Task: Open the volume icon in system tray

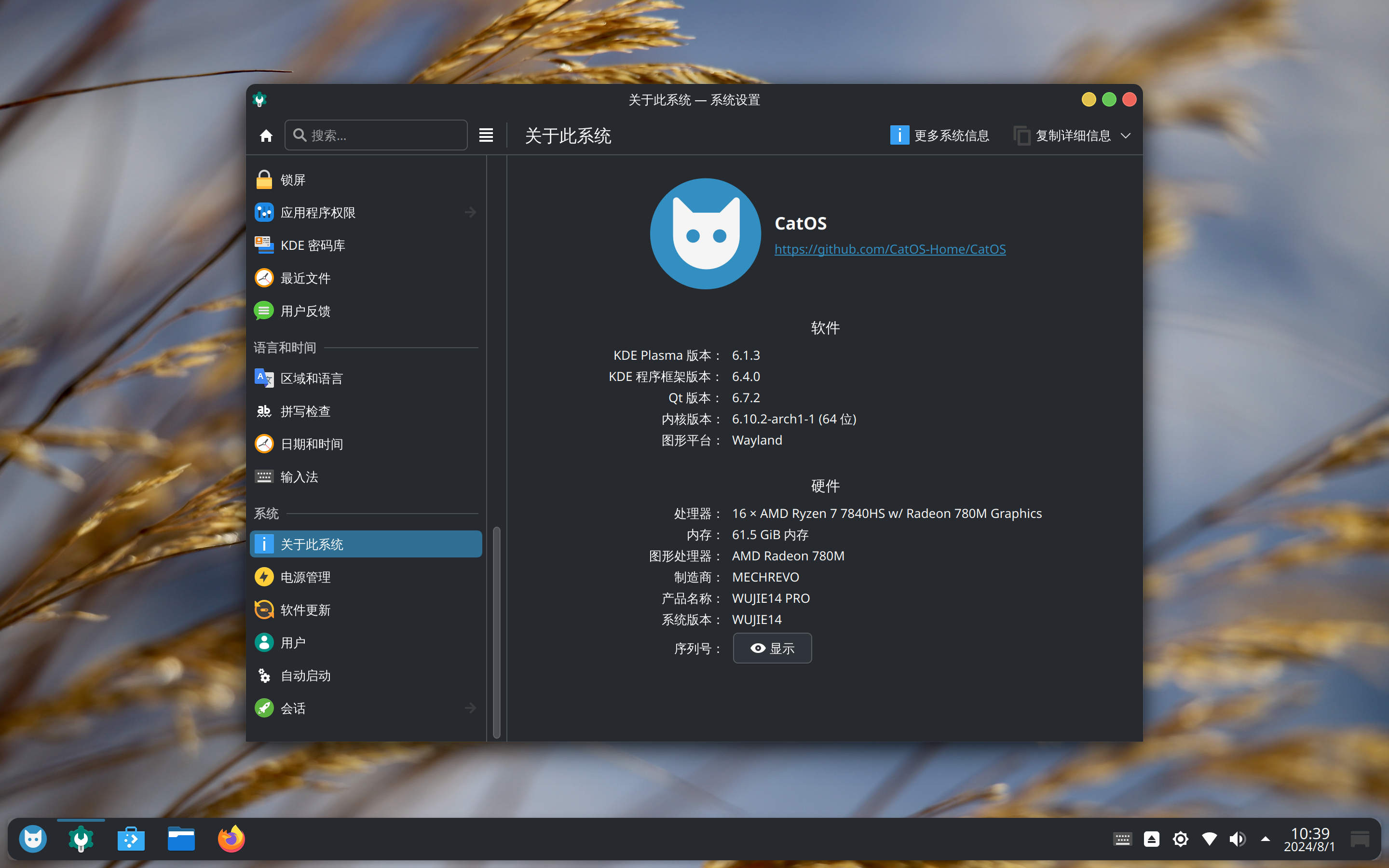Action: click(x=1237, y=839)
